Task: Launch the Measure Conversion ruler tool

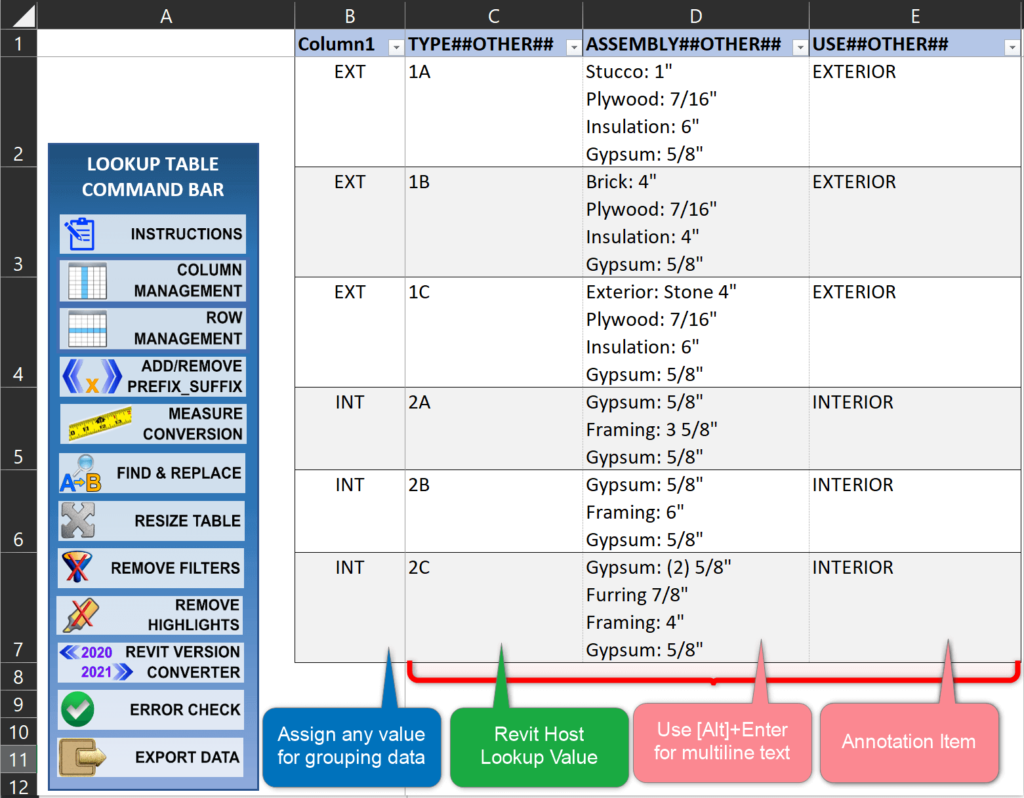Action: [152, 424]
